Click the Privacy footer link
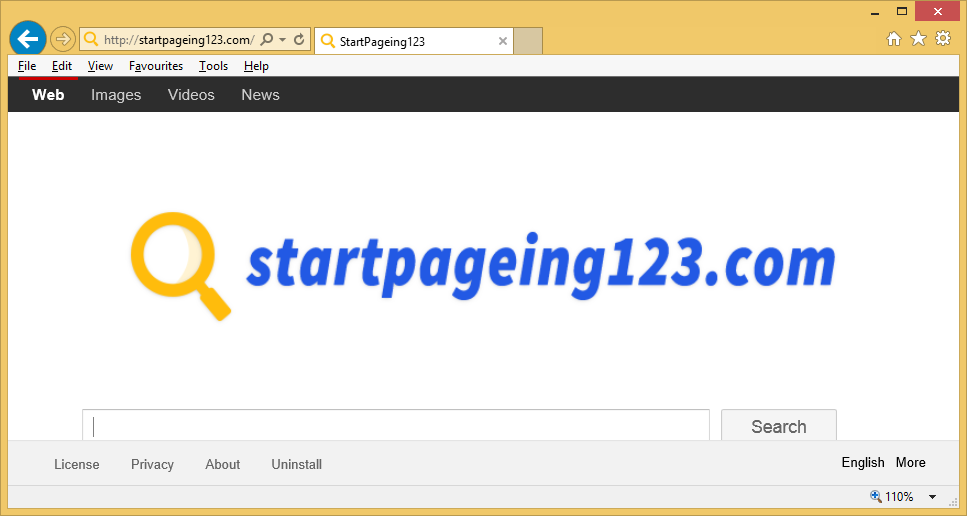Image resolution: width=967 pixels, height=520 pixels. [152, 464]
